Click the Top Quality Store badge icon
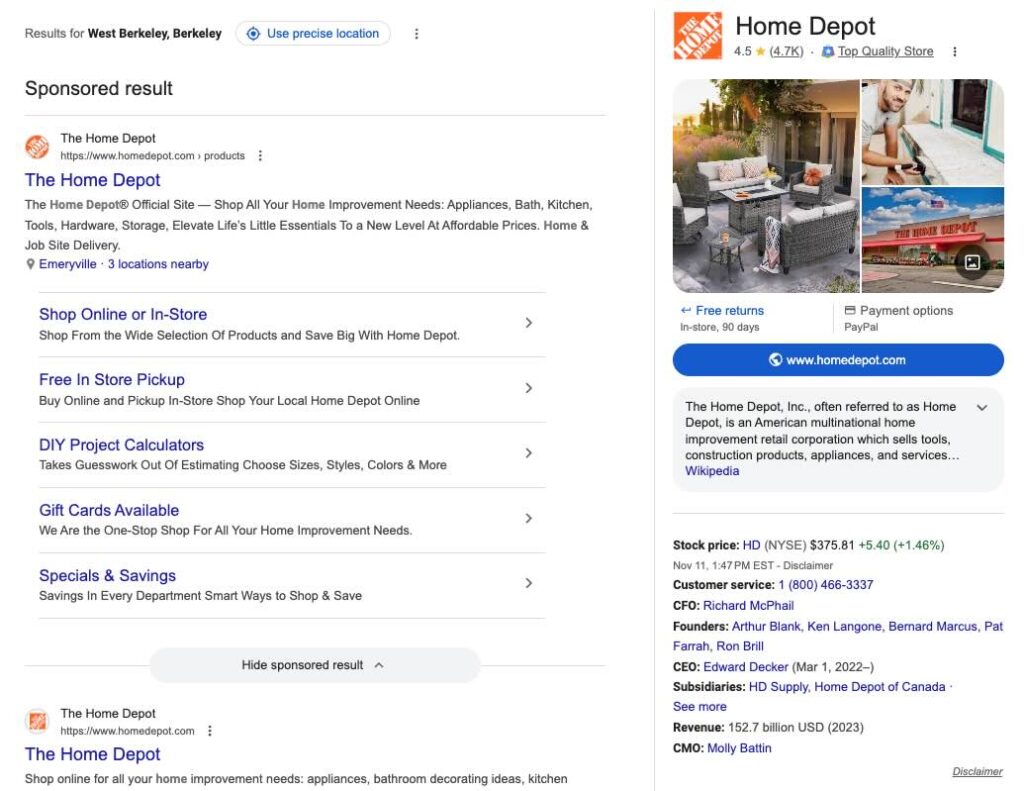Image resolution: width=1024 pixels, height=791 pixels. tap(825, 51)
